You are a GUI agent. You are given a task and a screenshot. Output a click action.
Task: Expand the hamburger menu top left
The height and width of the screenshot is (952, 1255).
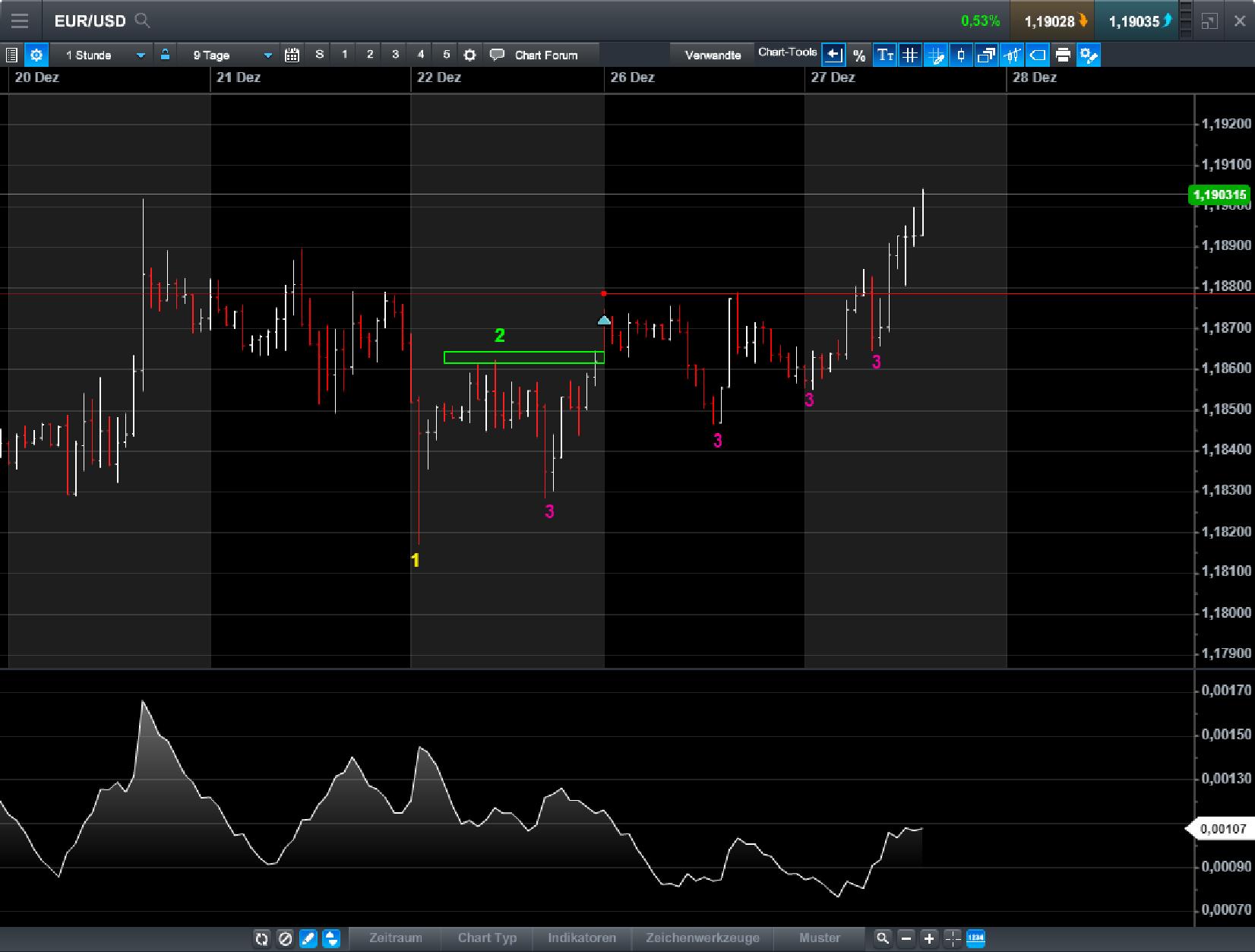click(x=19, y=21)
